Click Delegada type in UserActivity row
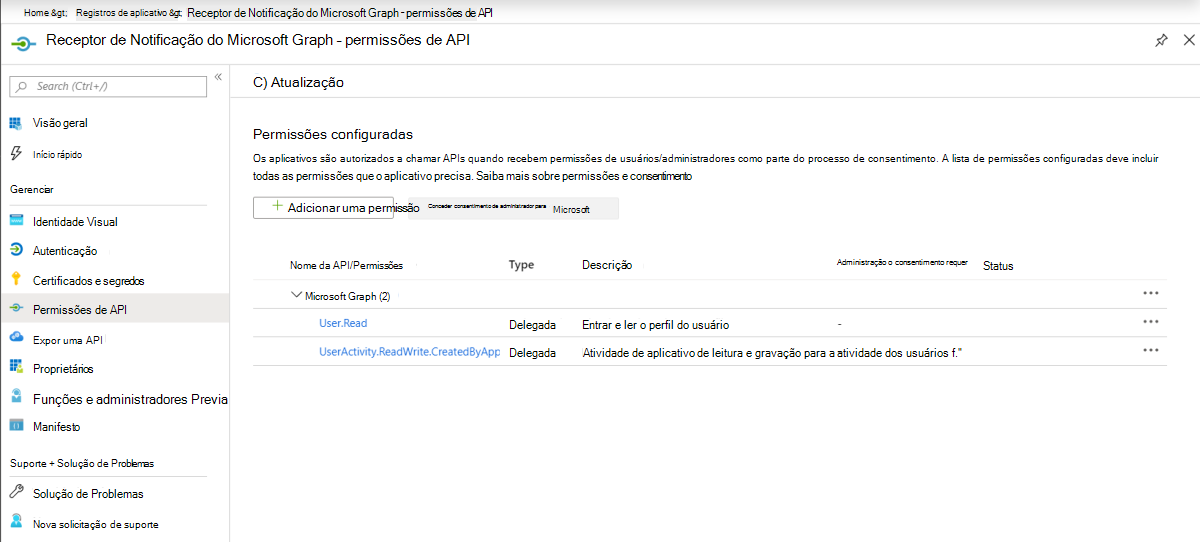 pos(532,353)
